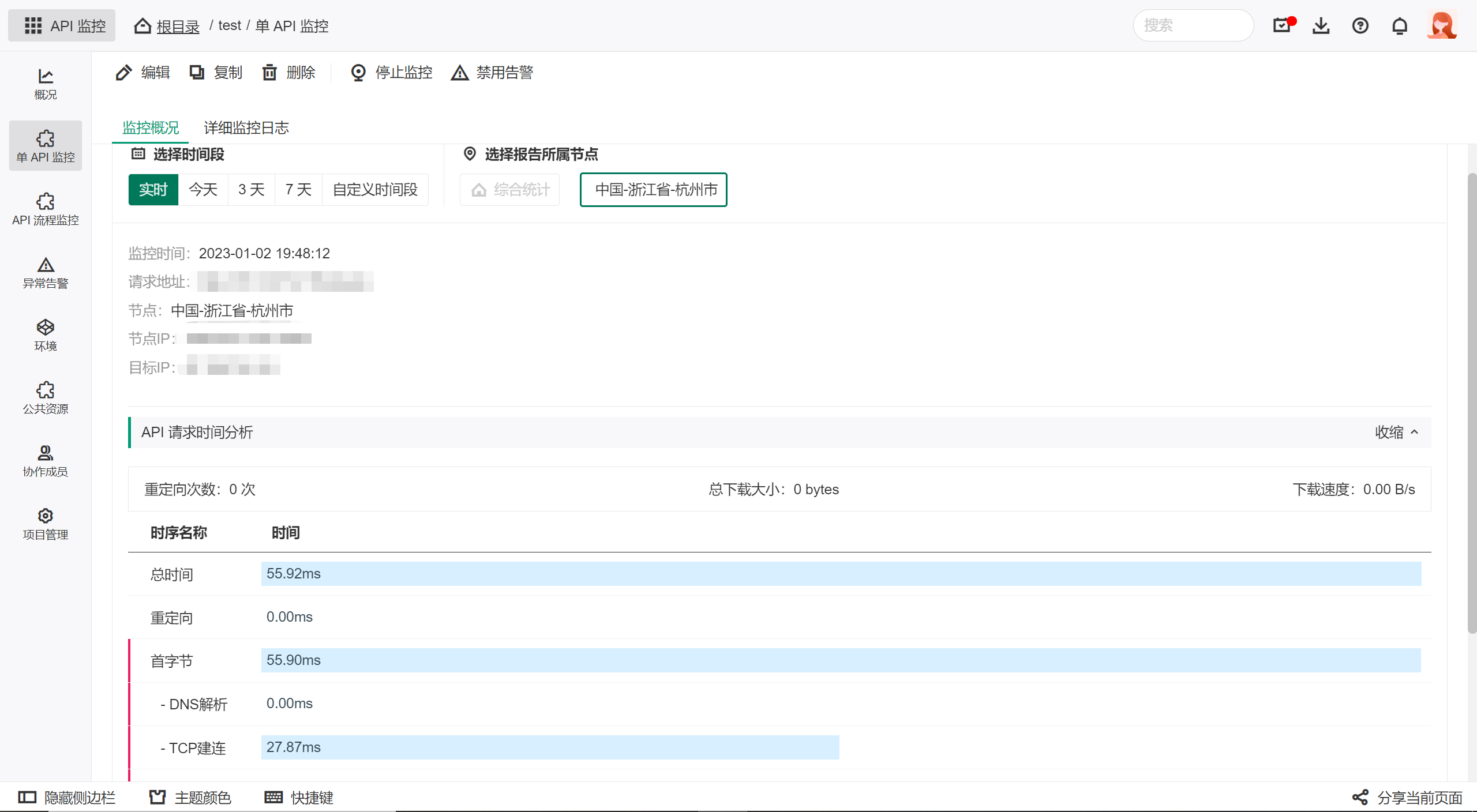Click the help question mark icon

coord(1360,26)
